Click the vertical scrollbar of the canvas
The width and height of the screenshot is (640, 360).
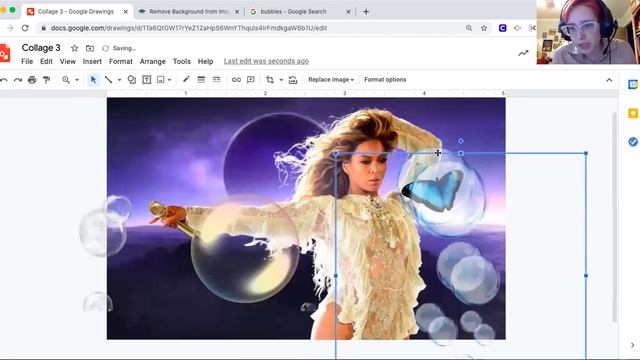615,217
